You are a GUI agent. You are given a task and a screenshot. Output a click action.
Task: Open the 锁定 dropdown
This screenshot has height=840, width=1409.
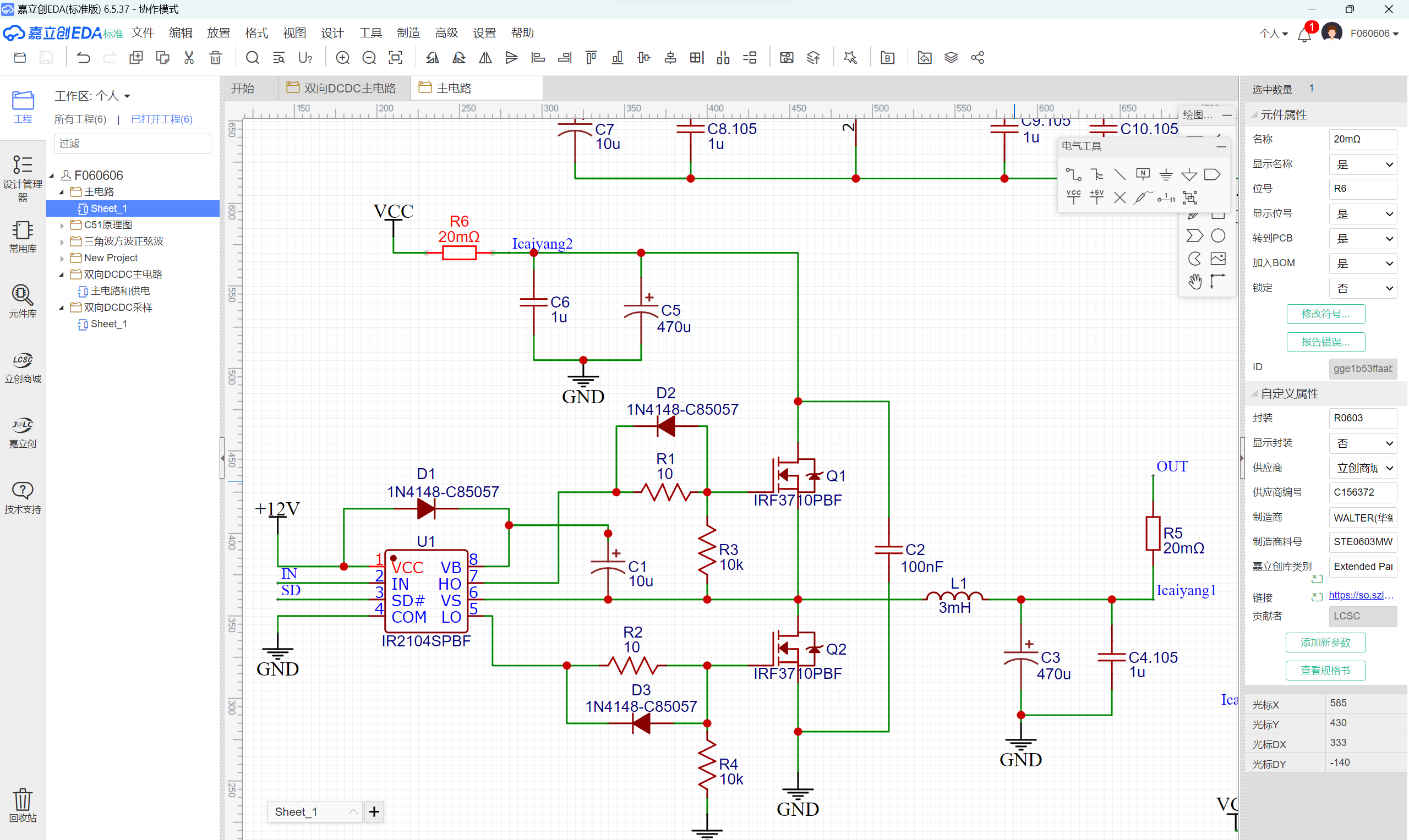1364,288
